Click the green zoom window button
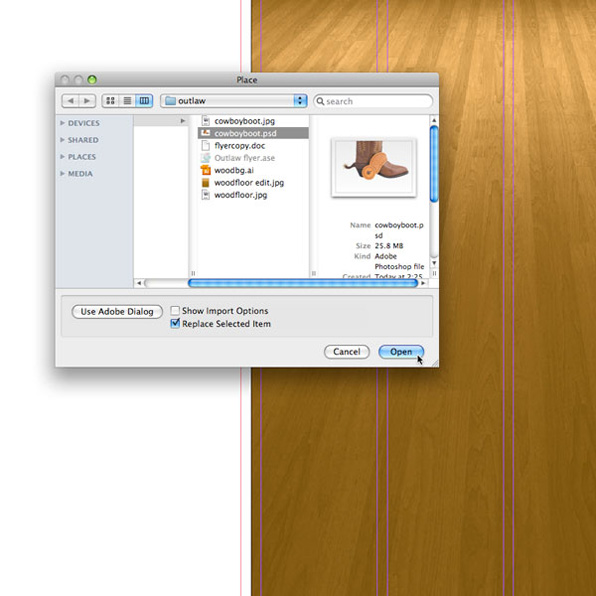 point(92,80)
